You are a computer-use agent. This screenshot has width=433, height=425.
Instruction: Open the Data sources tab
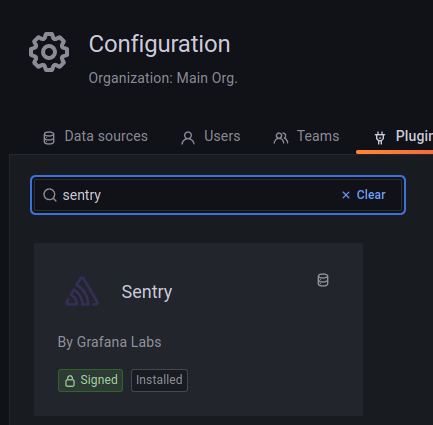[x=95, y=137]
